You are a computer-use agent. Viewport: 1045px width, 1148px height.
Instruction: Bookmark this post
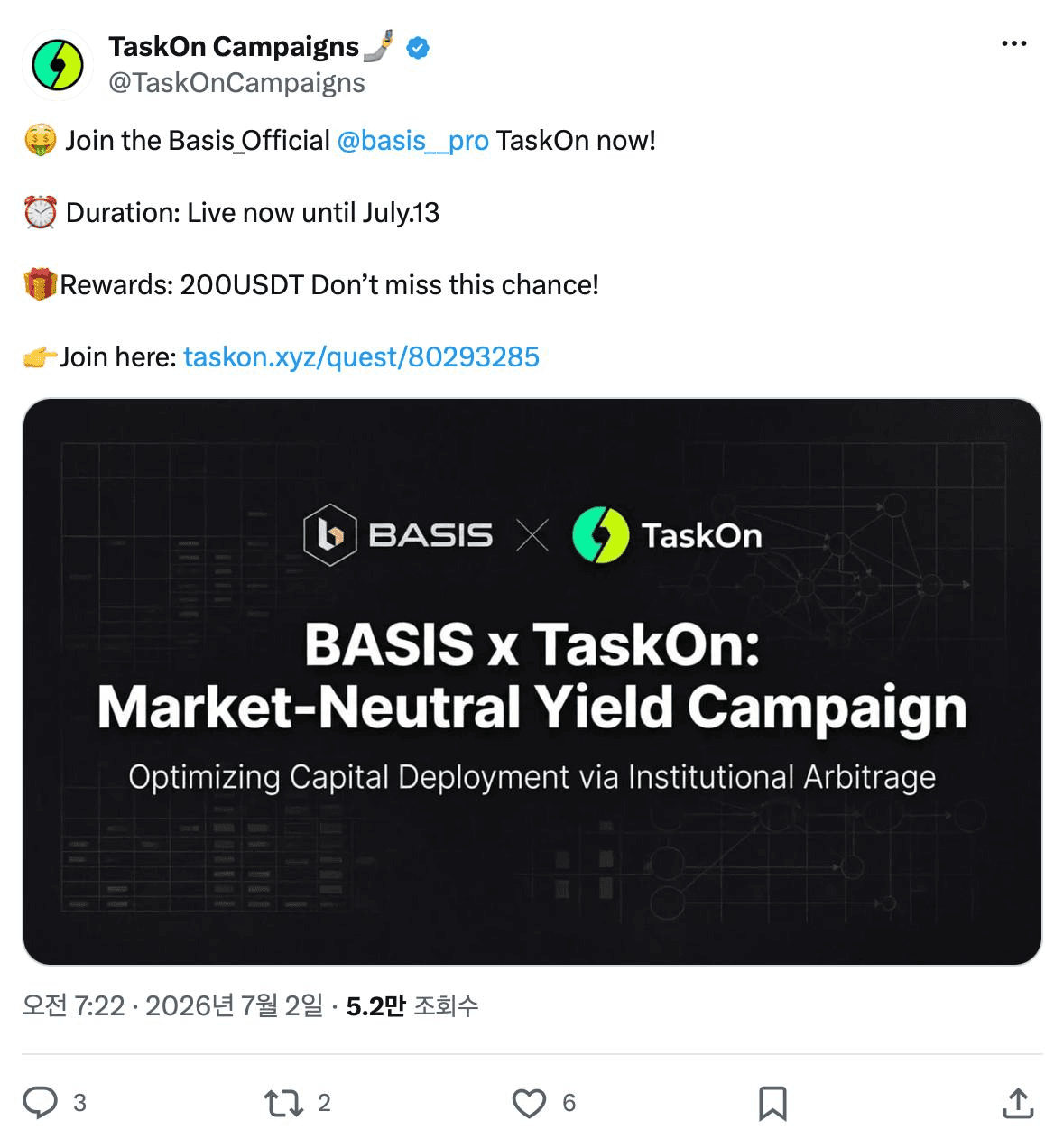tap(772, 1103)
